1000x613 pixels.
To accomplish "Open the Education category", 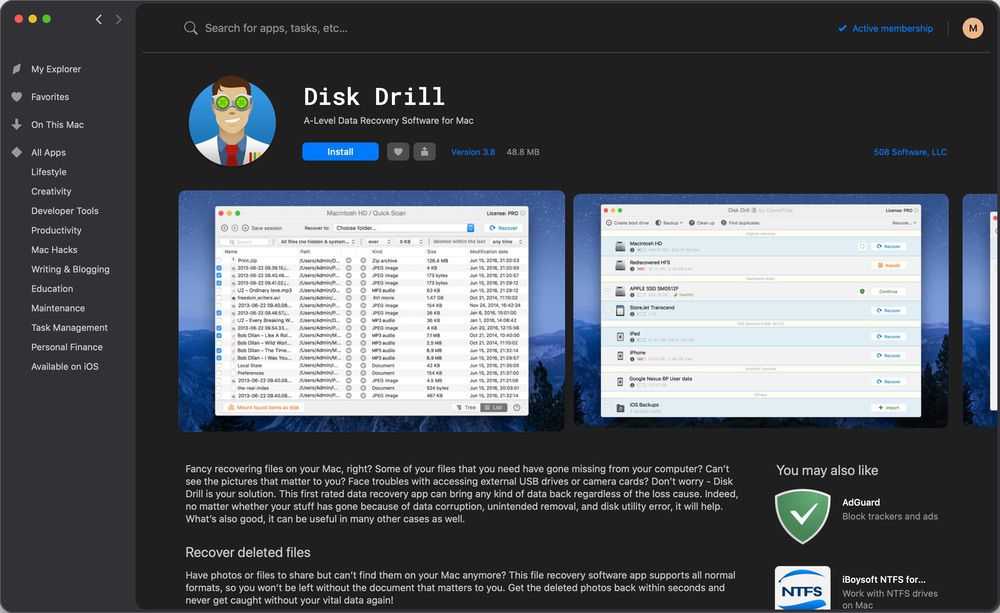I will coord(52,288).
